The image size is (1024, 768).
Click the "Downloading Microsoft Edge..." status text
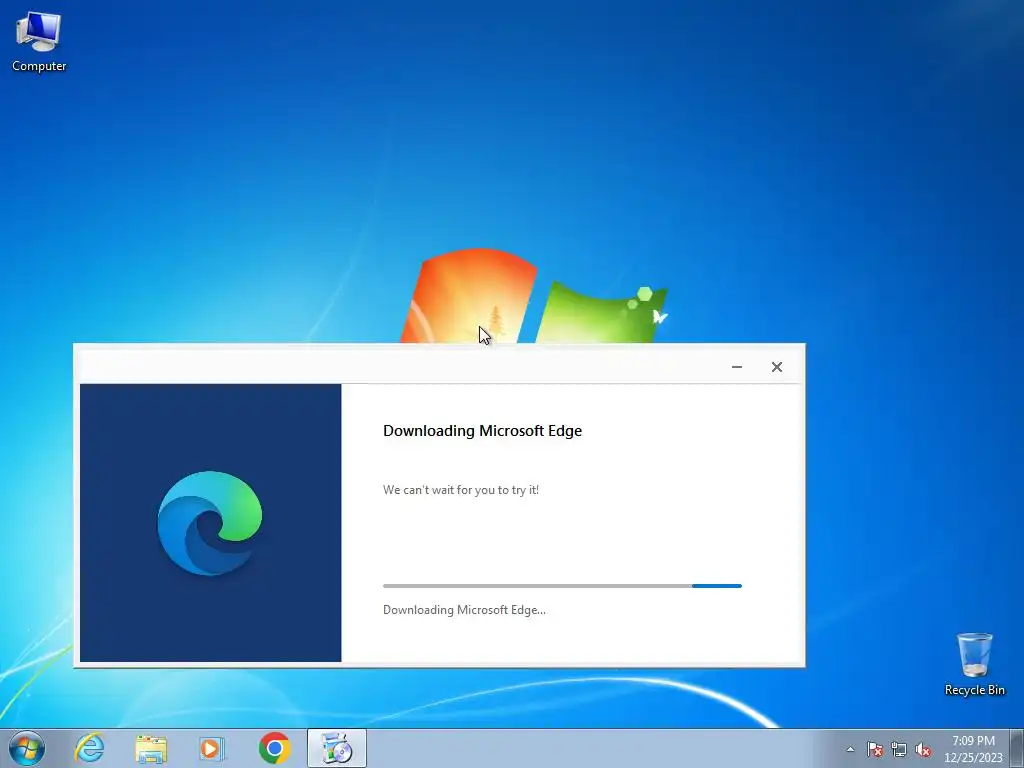click(x=464, y=610)
